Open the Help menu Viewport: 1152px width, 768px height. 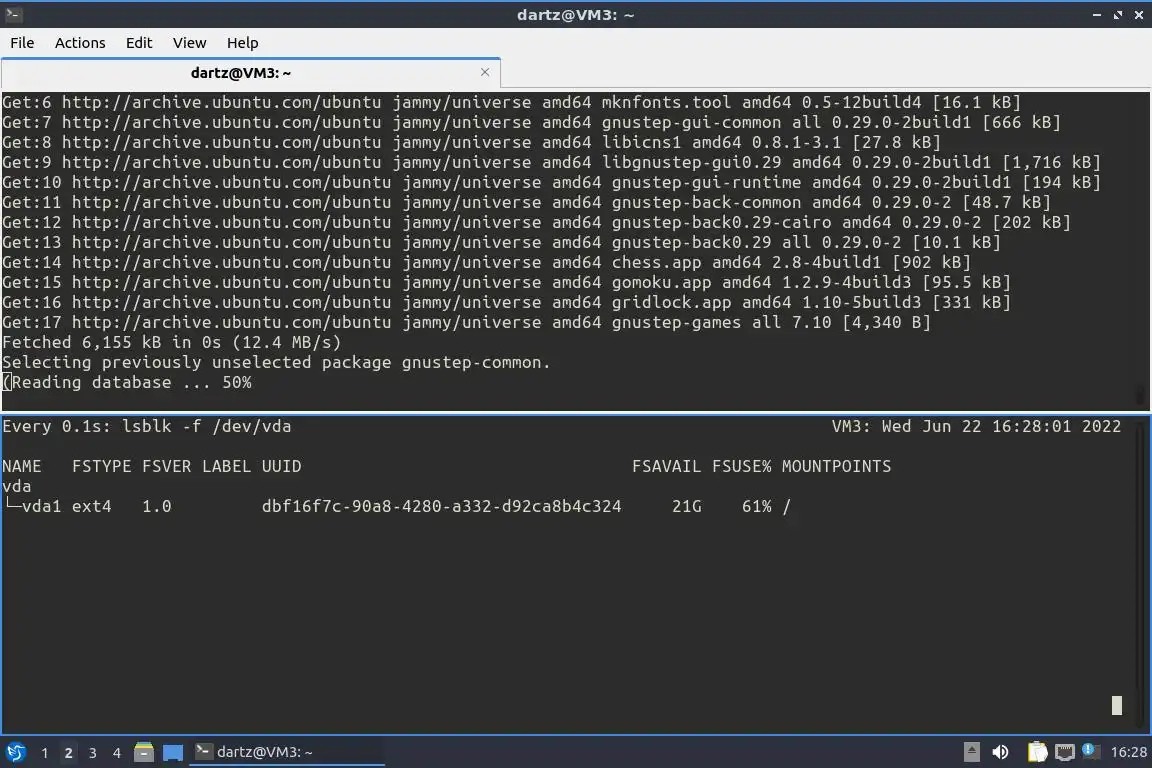(x=242, y=43)
